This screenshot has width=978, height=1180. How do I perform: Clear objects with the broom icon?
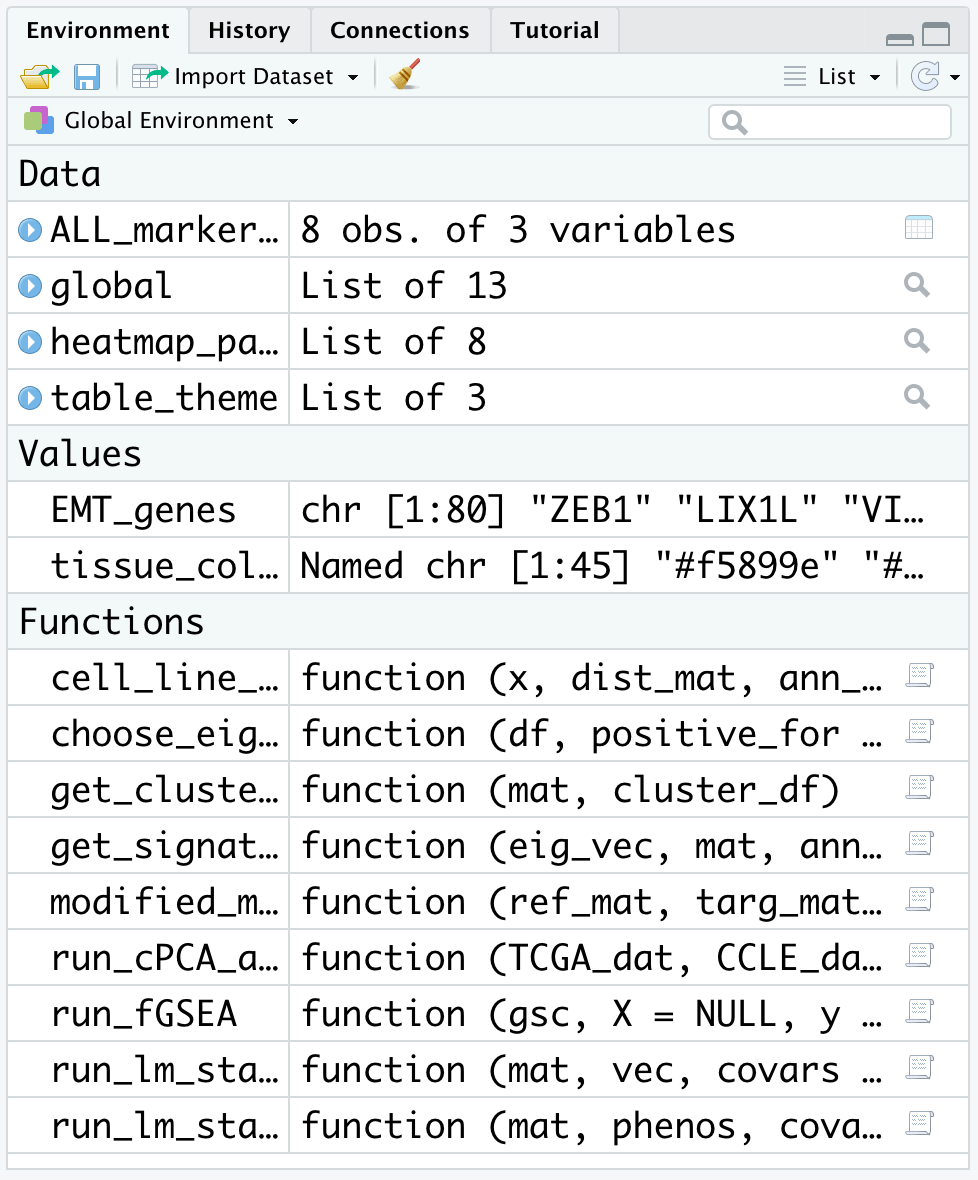pos(405,75)
